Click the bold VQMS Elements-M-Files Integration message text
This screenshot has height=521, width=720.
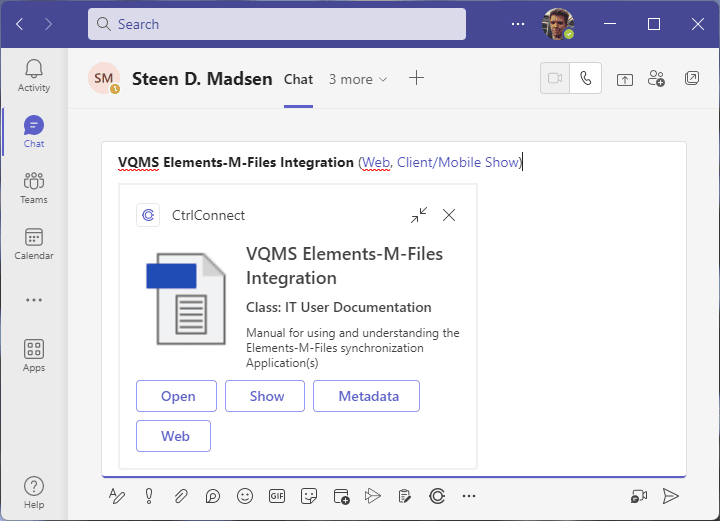pyautogui.click(x=236, y=162)
